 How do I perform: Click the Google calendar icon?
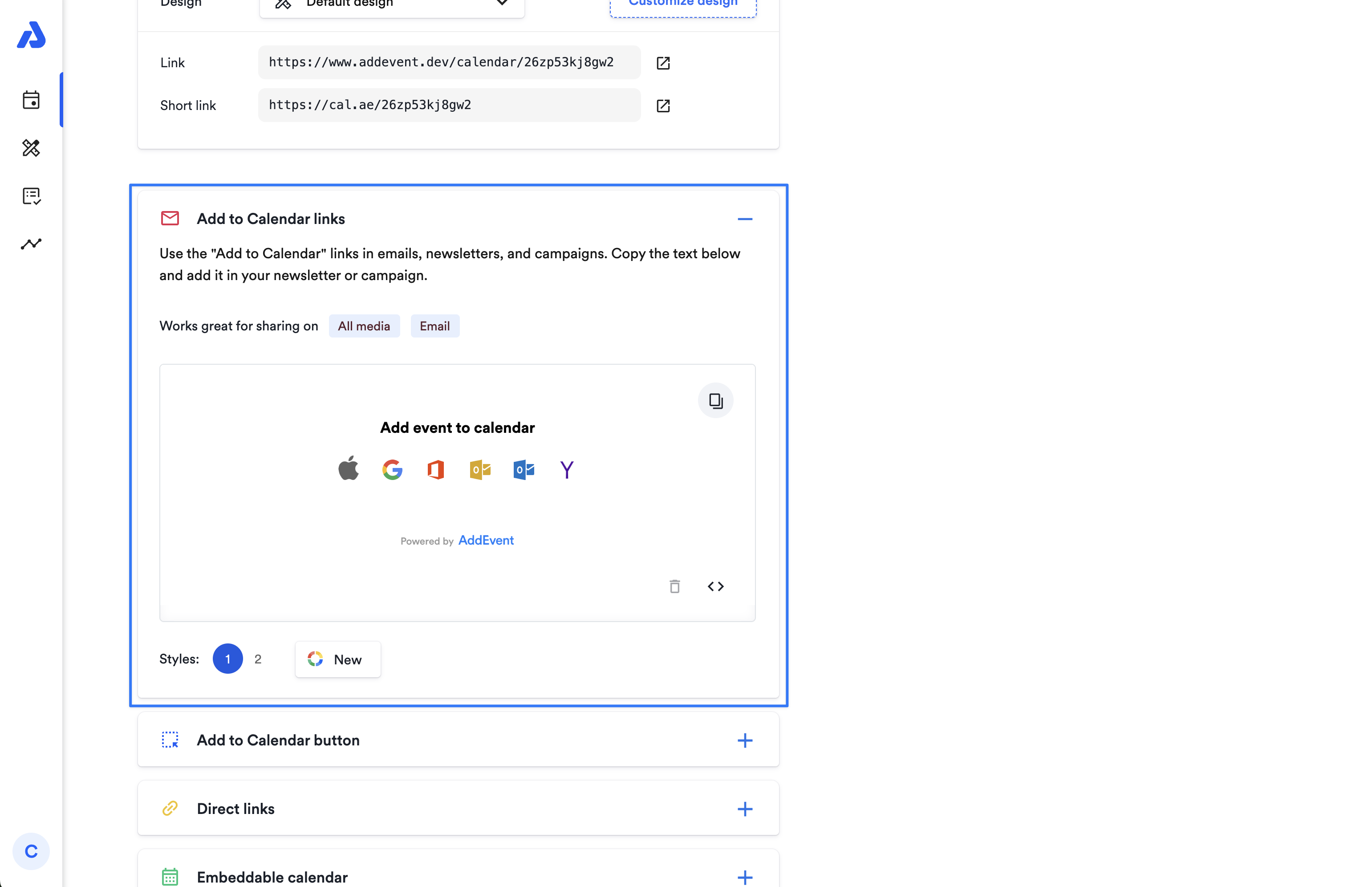(x=392, y=469)
